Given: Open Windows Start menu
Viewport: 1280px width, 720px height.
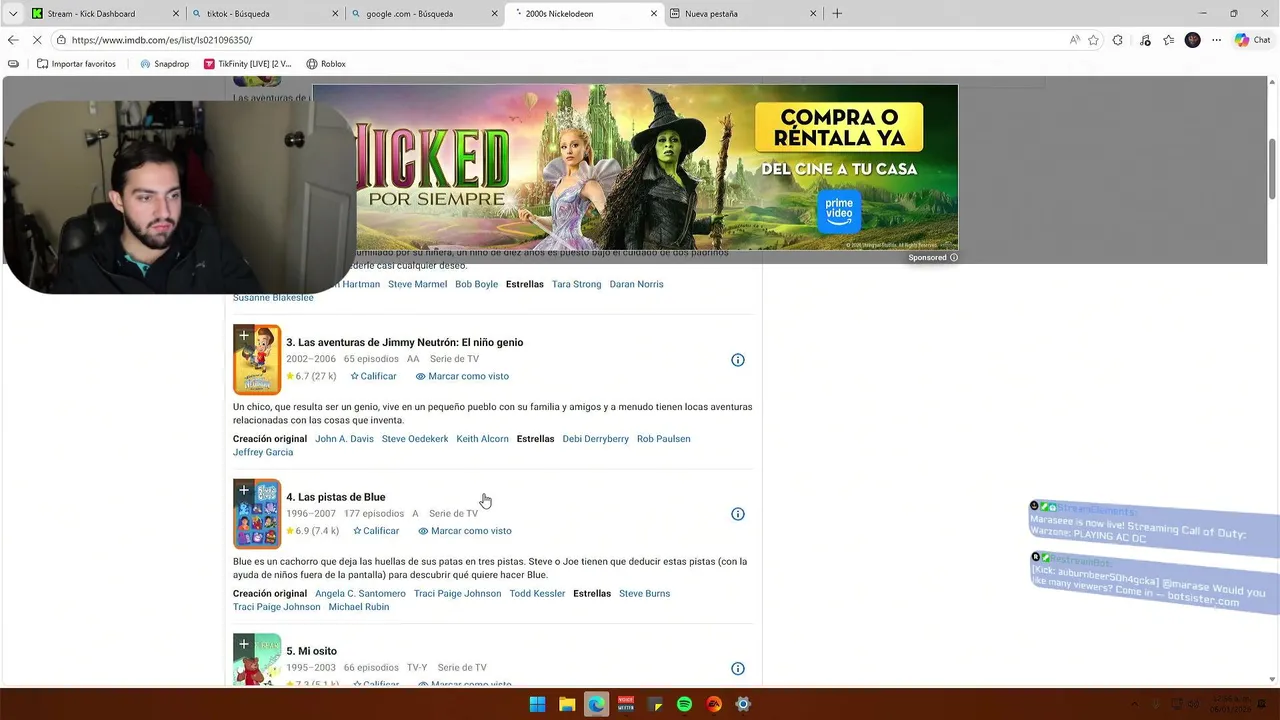Looking at the screenshot, I should pos(537,704).
